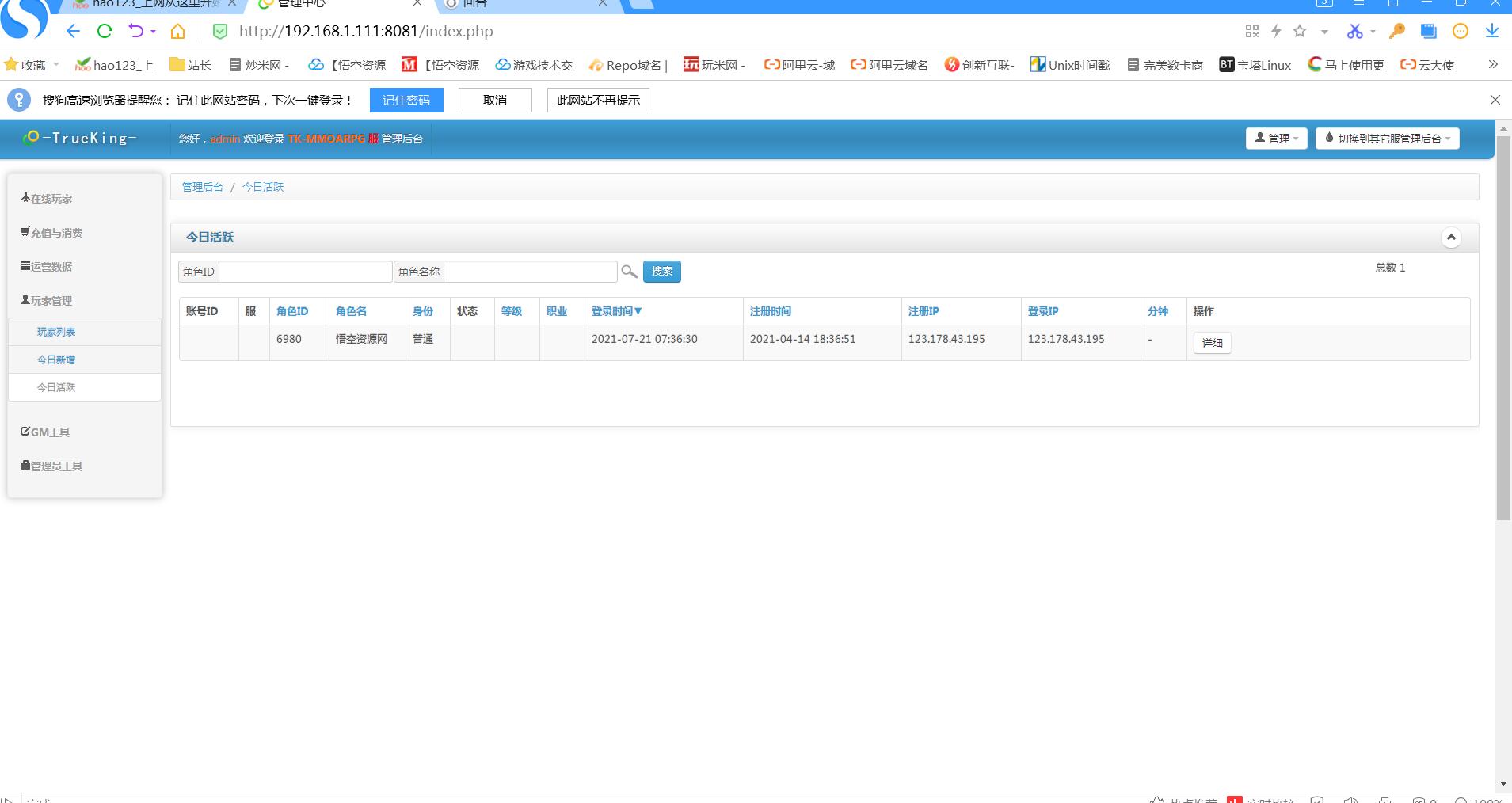Open the browser home page icon
The image size is (1512, 803).
pyautogui.click(x=177, y=31)
